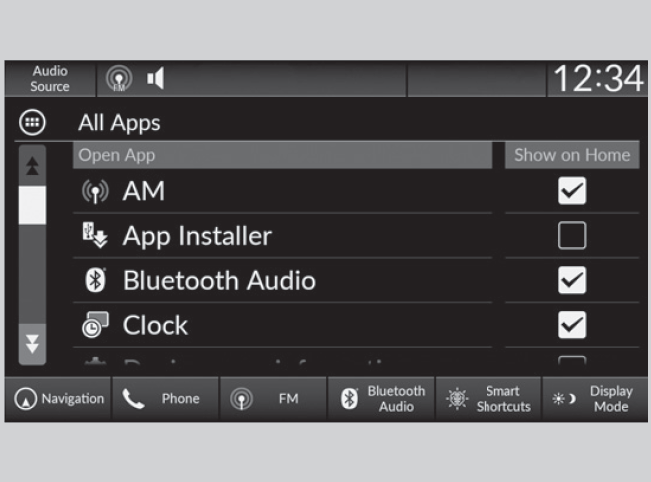This screenshot has width=651, height=482.
Task: Switch to Phone in the bottom bar
Action: point(165,399)
